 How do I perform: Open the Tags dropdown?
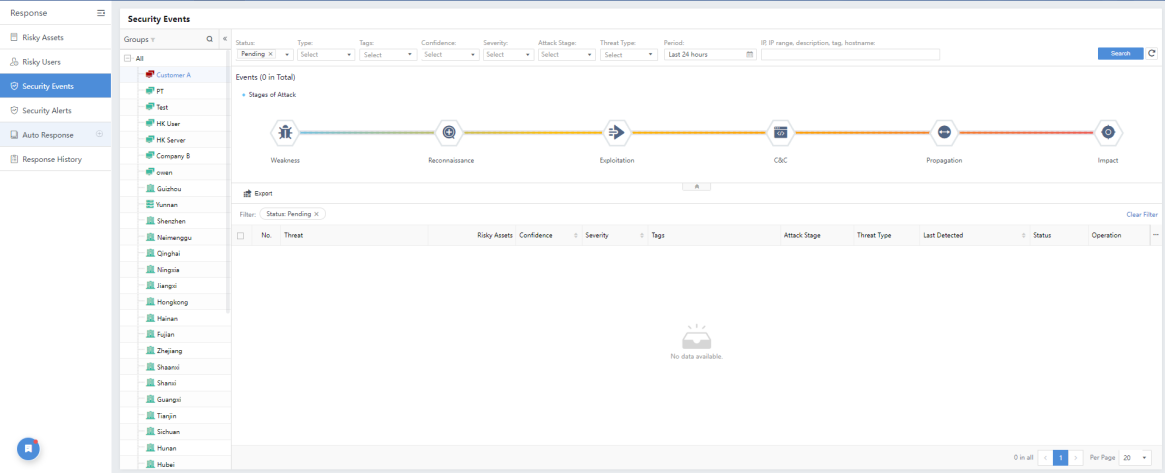[389, 54]
